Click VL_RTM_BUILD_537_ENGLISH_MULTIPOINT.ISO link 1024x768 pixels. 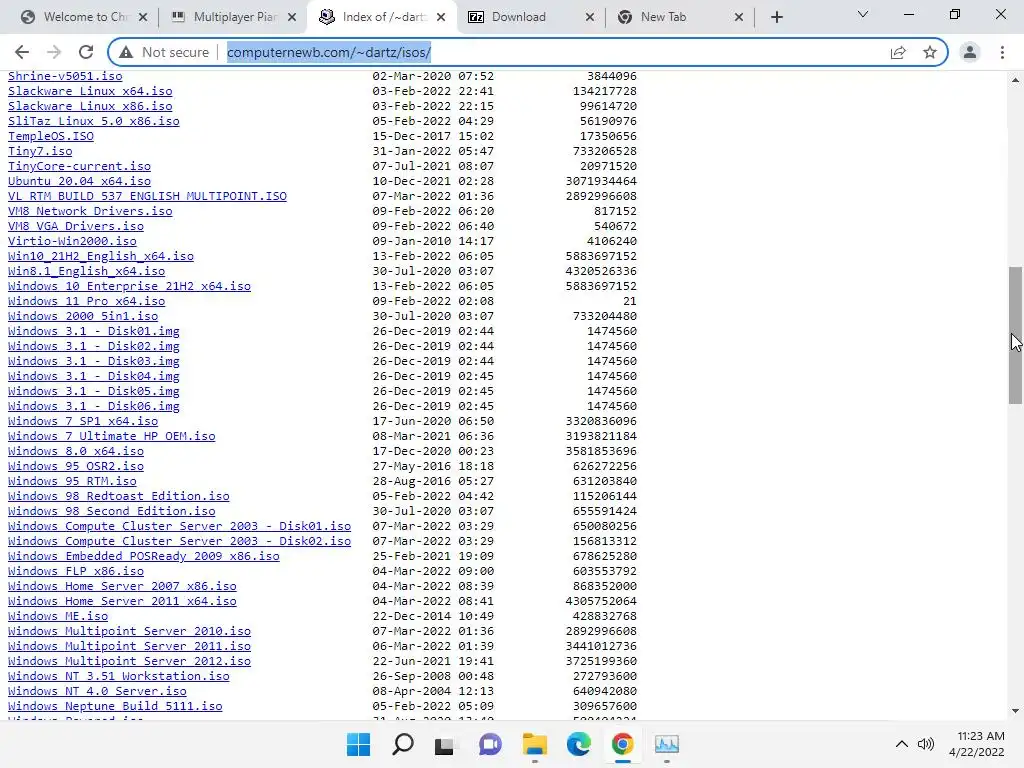(x=147, y=196)
